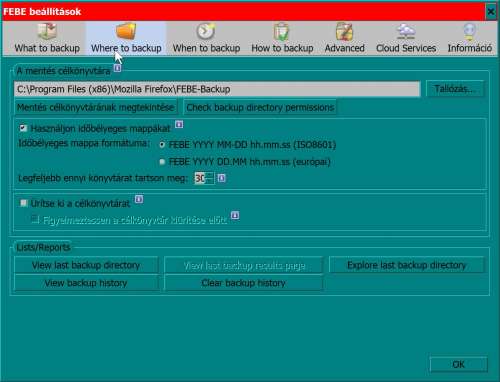Click View backup history button

[86, 283]
